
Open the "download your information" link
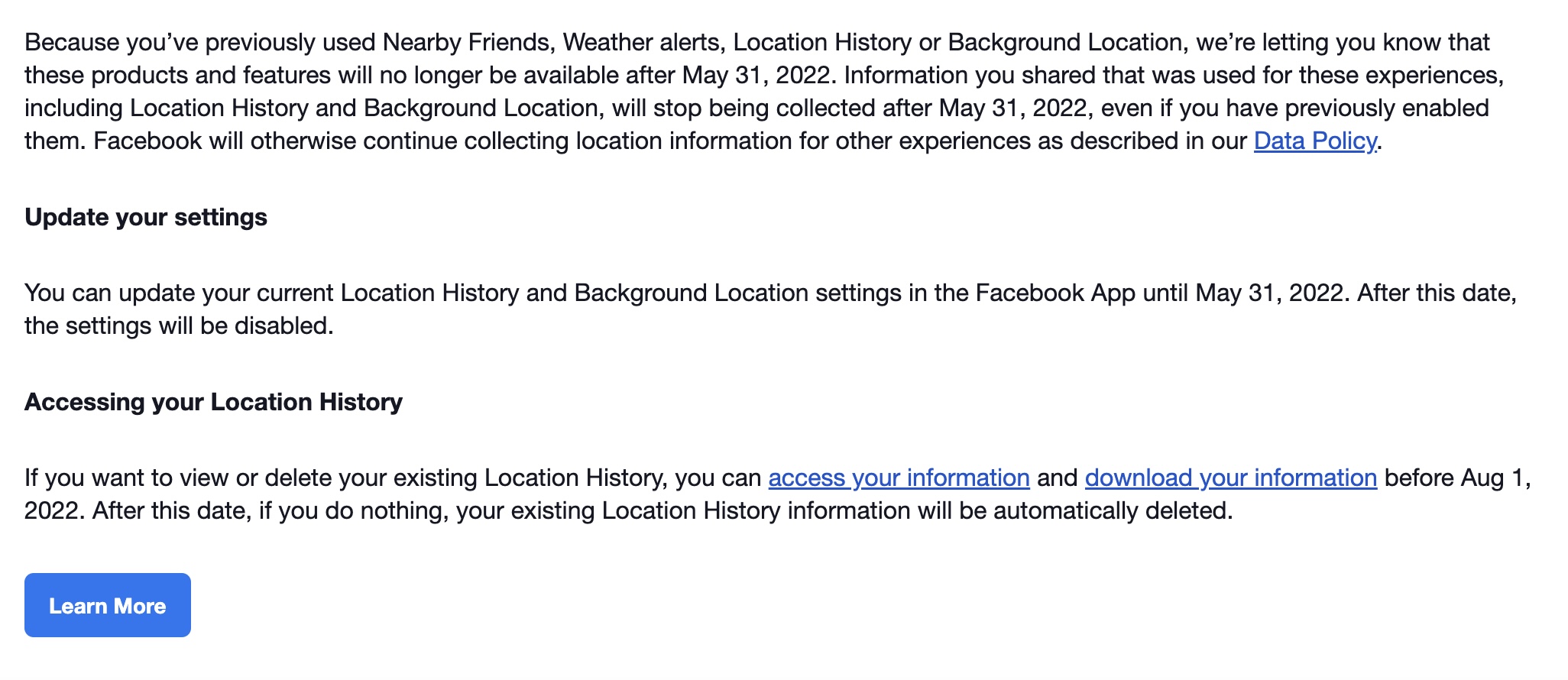pyautogui.click(x=1230, y=478)
